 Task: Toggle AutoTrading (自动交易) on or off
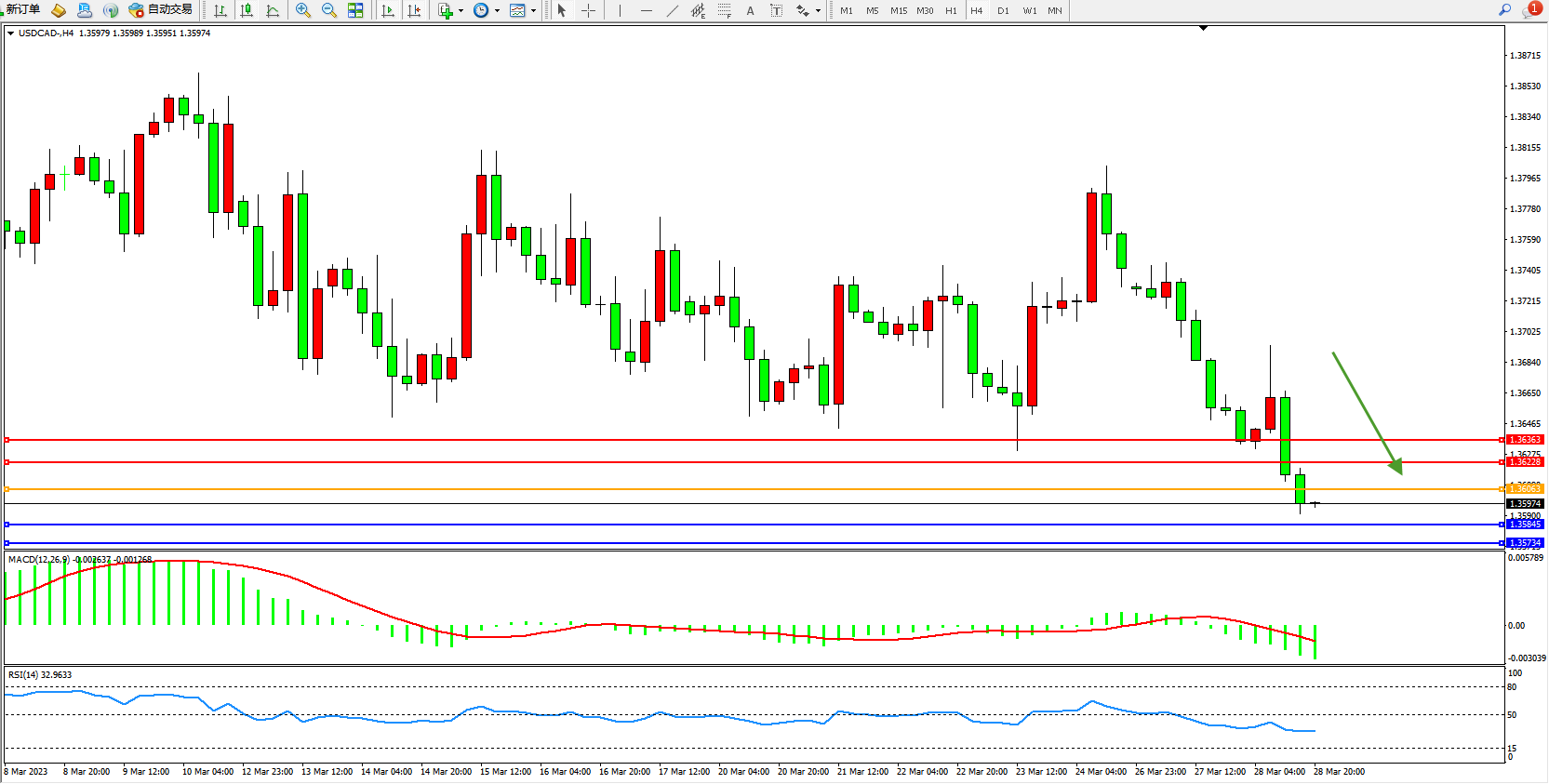[160, 10]
